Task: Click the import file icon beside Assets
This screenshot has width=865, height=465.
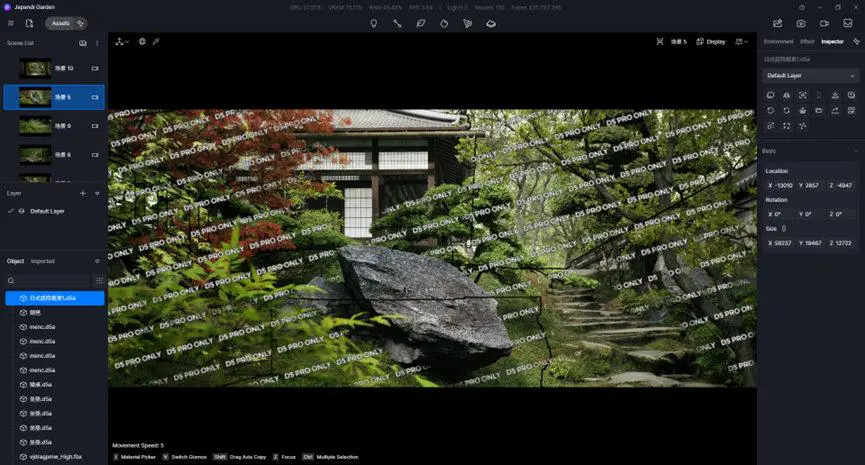Action: tap(29, 23)
